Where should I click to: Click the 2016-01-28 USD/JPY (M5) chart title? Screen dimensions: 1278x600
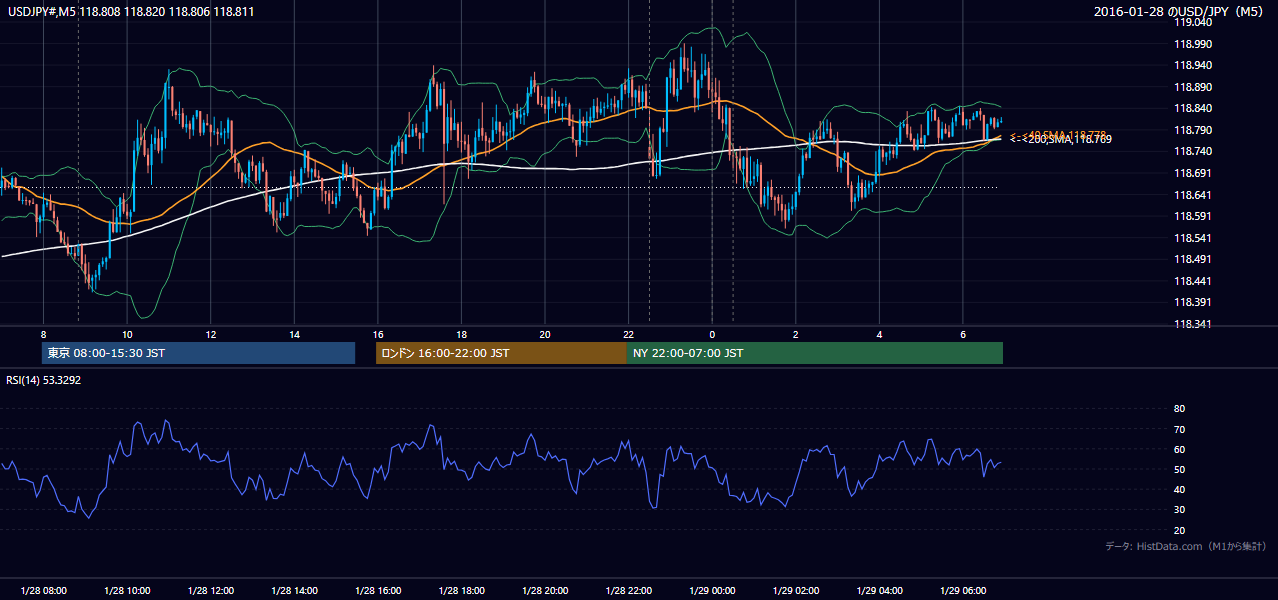pyautogui.click(x=1179, y=12)
